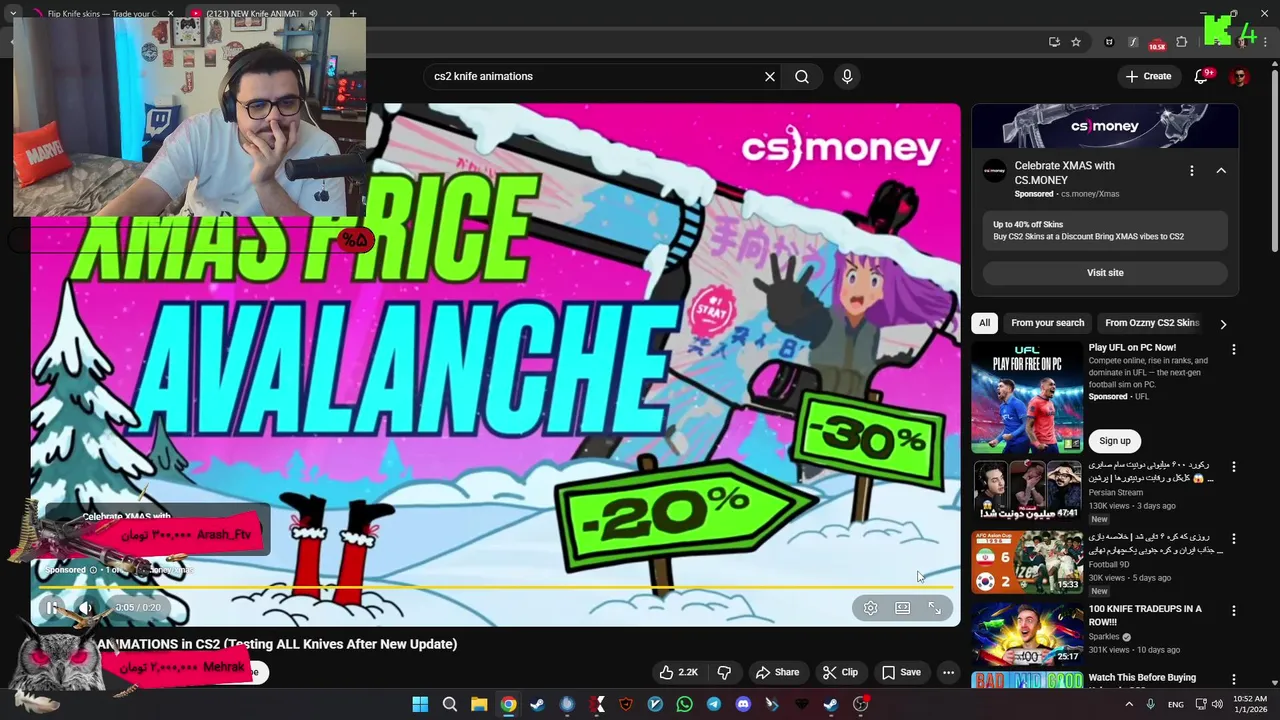The width and height of the screenshot is (1280, 720).
Task: Open the Windows Start menu
Action: [x=420, y=704]
